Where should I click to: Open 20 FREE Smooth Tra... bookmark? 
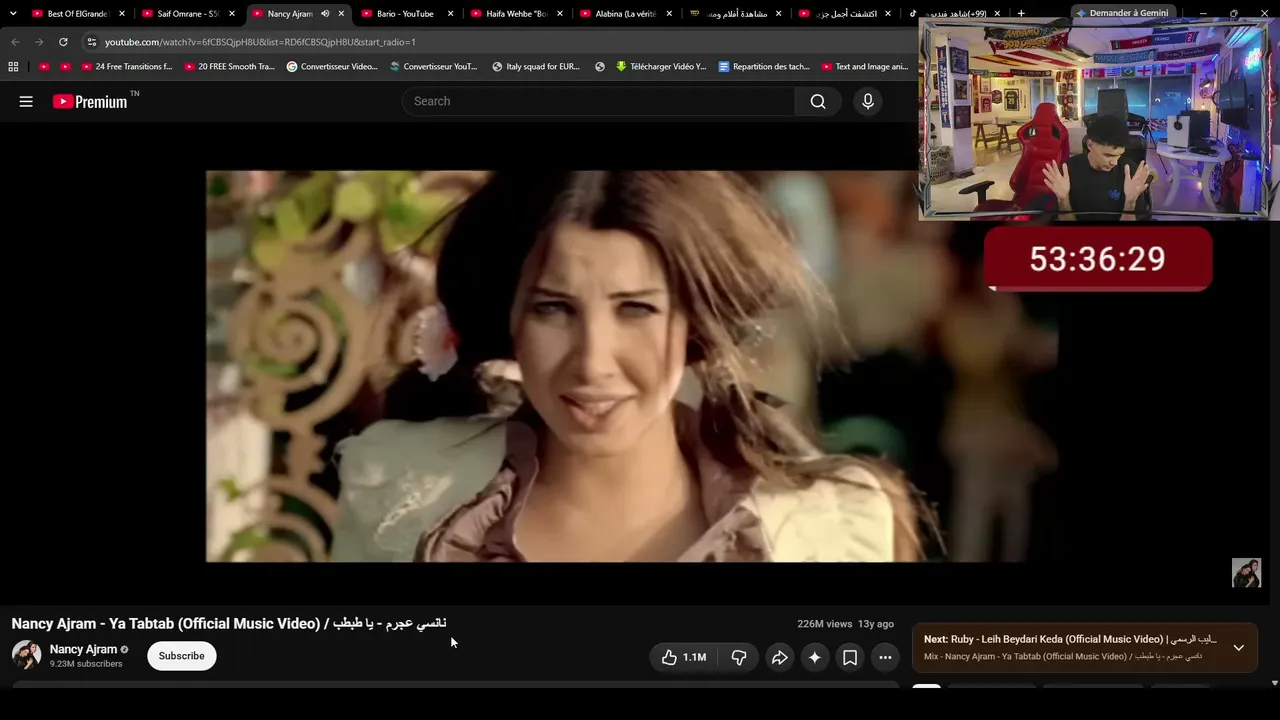point(230,67)
